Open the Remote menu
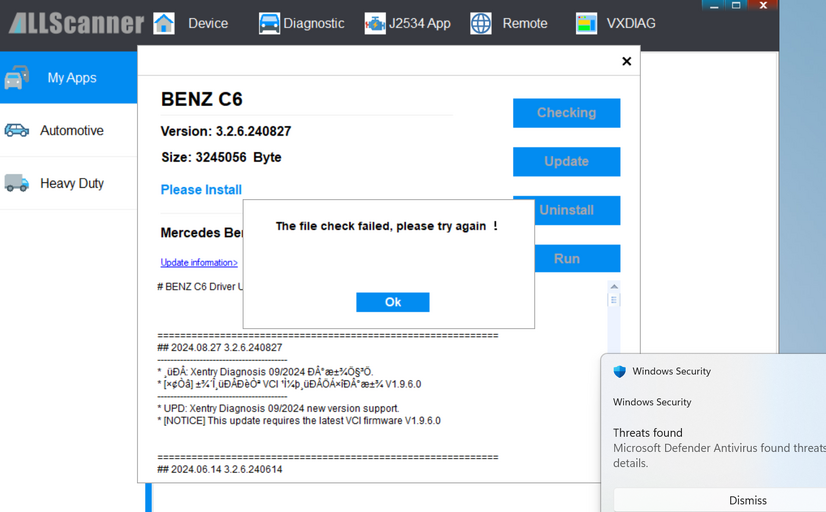826x512 pixels. 525,24
